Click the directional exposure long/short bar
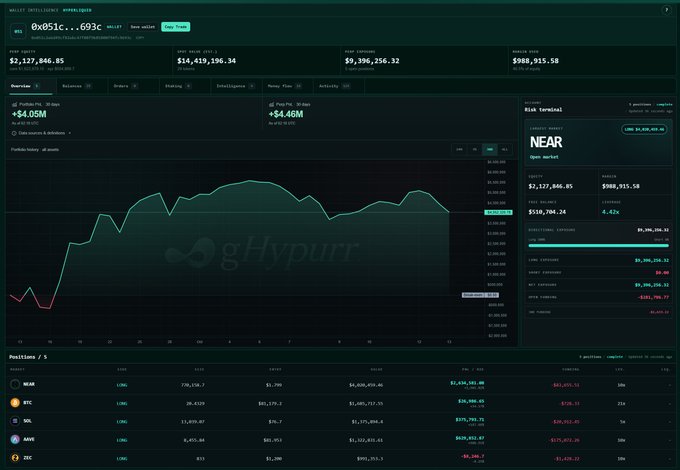Viewport: 680px width, 470px height. (x=598, y=245)
